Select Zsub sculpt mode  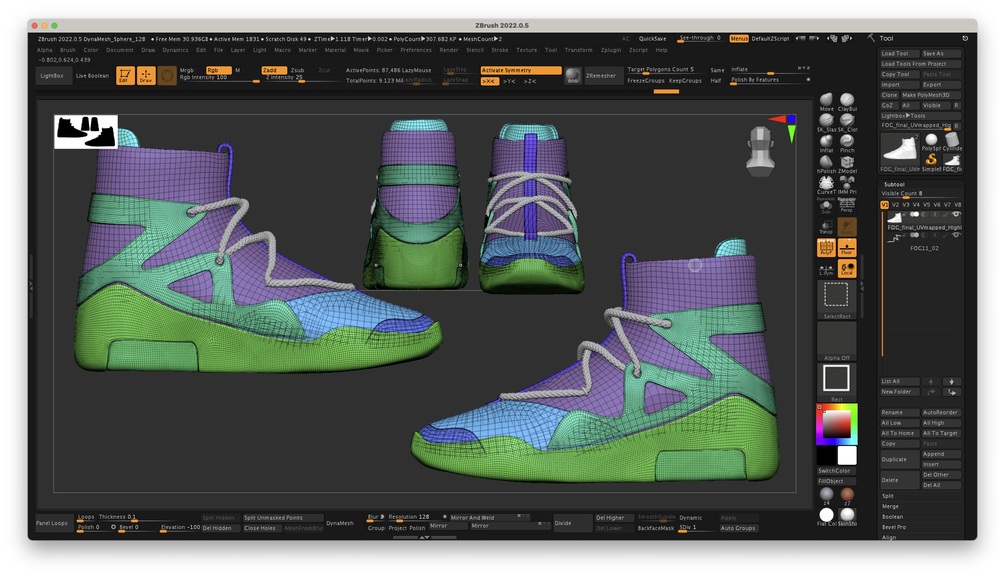click(297, 70)
